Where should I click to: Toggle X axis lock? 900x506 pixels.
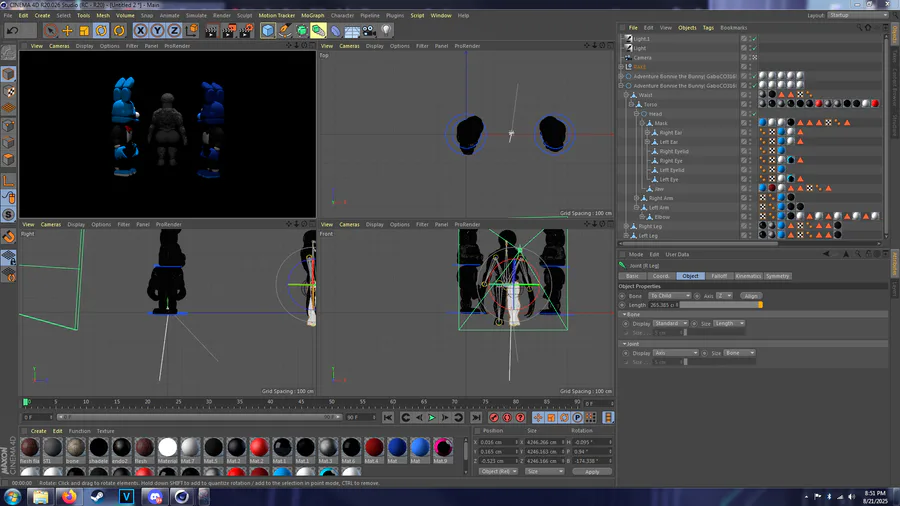(141, 30)
